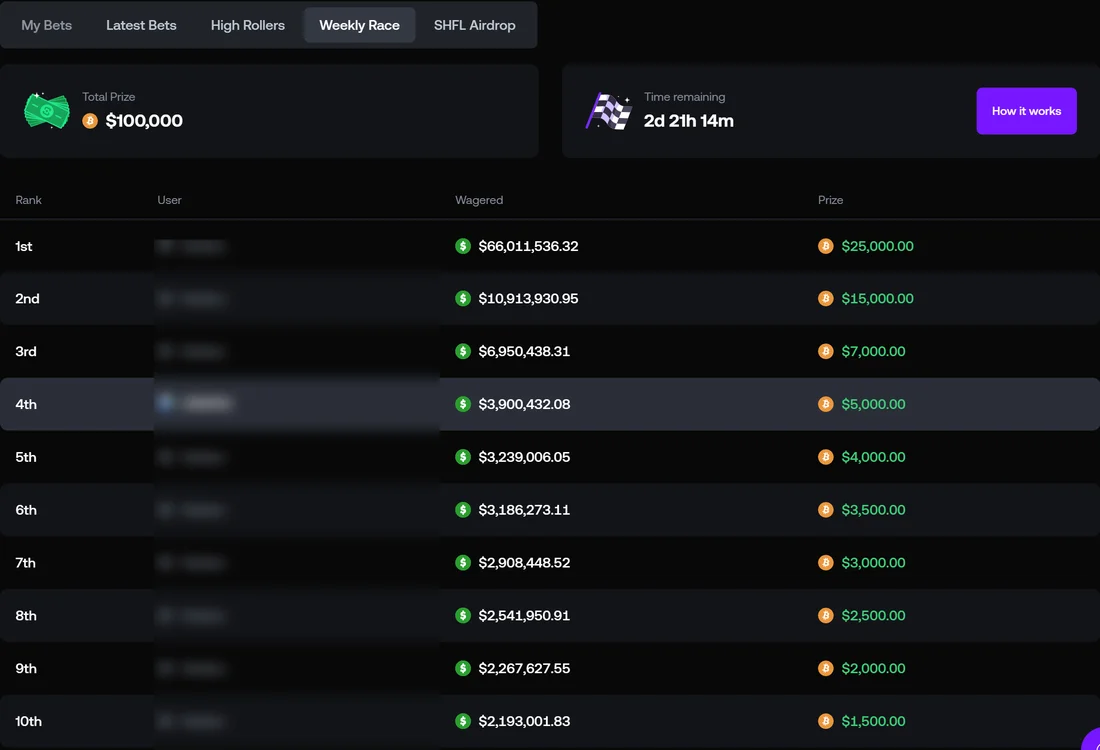Click the dollar icon beside $3,900,432.08
The width and height of the screenshot is (1100, 750).
coord(463,404)
